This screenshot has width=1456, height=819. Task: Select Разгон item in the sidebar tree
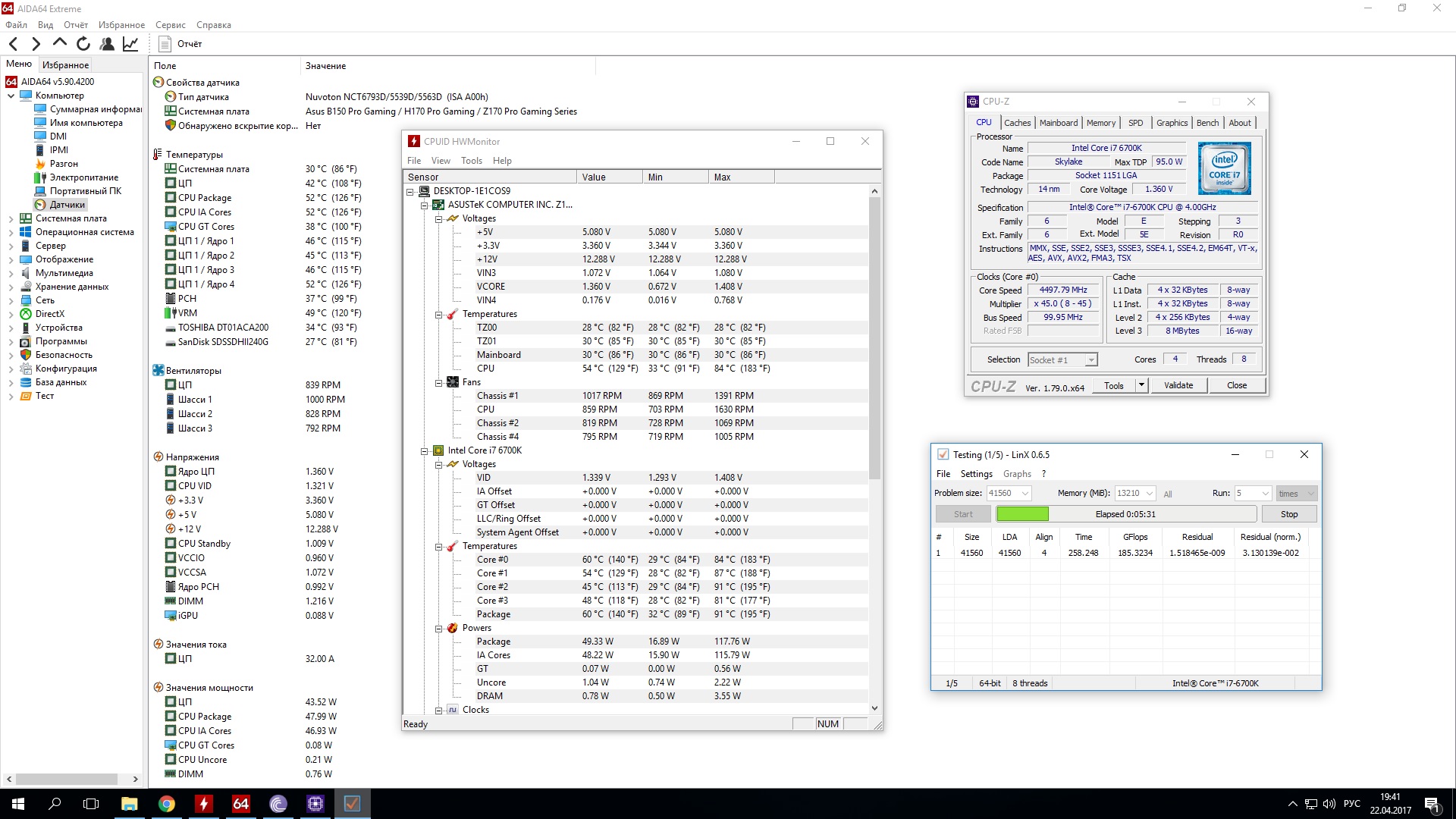[x=64, y=164]
